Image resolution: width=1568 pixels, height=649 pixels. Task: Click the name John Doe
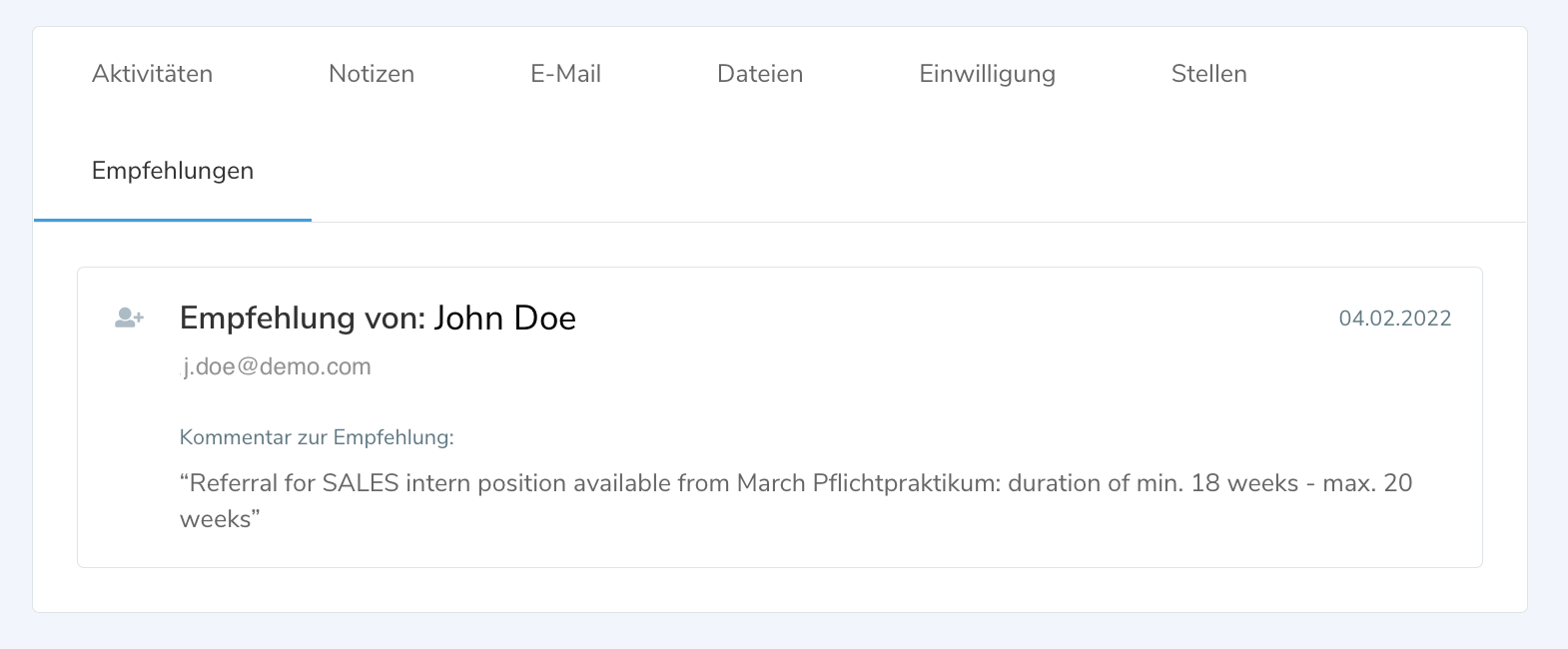pos(504,319)
